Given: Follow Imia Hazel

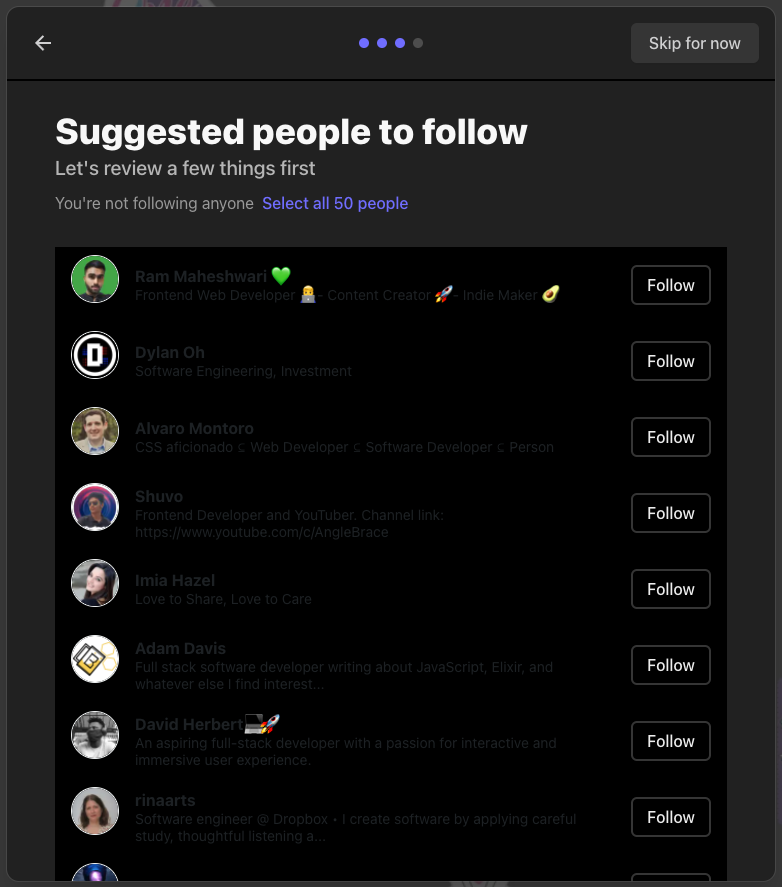Looking at the screenshot, I should (670, 589).
